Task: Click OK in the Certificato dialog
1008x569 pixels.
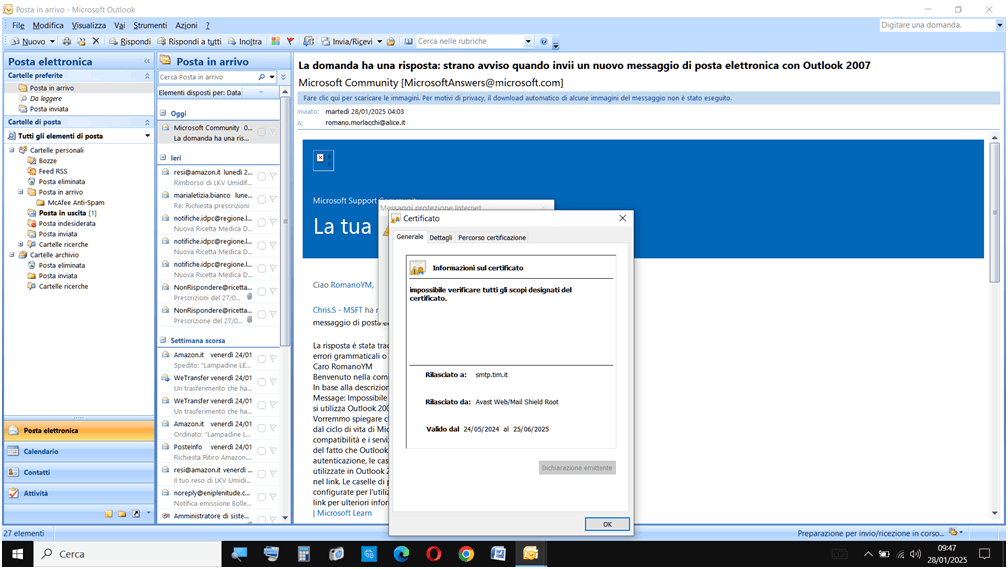Action: coord(607,524)
